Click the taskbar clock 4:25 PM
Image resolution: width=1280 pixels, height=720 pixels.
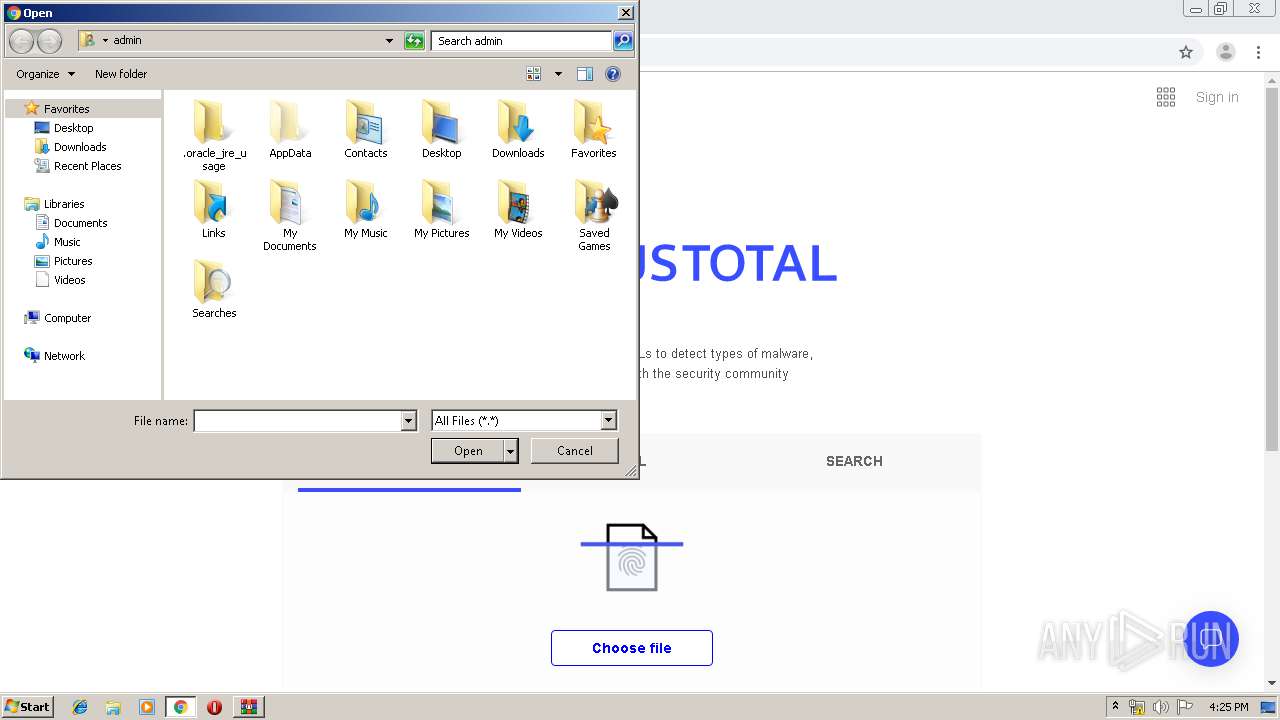(x=1228, y=707)
